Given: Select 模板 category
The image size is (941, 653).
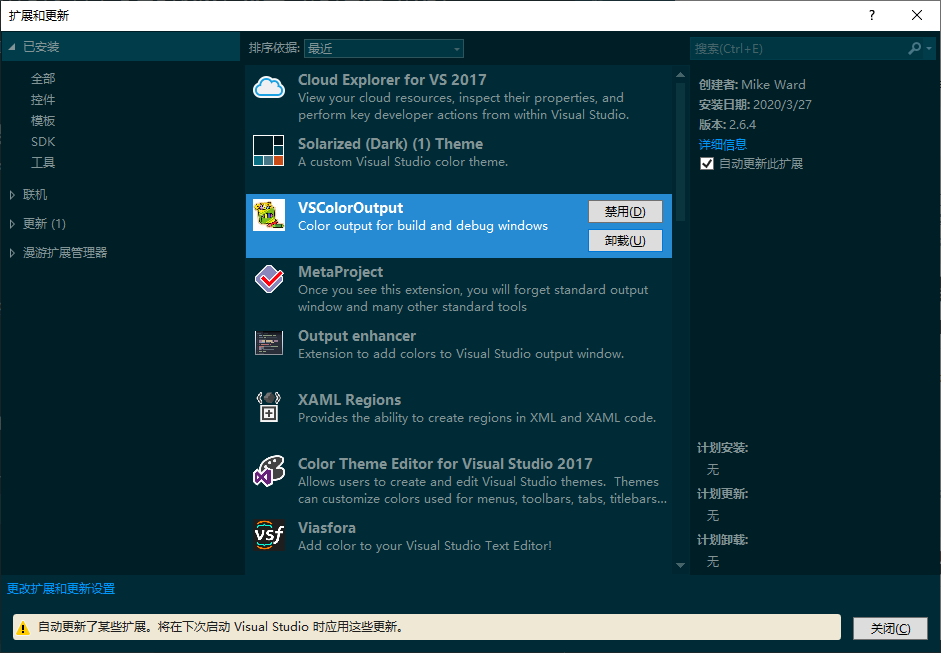Looking at the screenshot, I should [x=43, y=121].
